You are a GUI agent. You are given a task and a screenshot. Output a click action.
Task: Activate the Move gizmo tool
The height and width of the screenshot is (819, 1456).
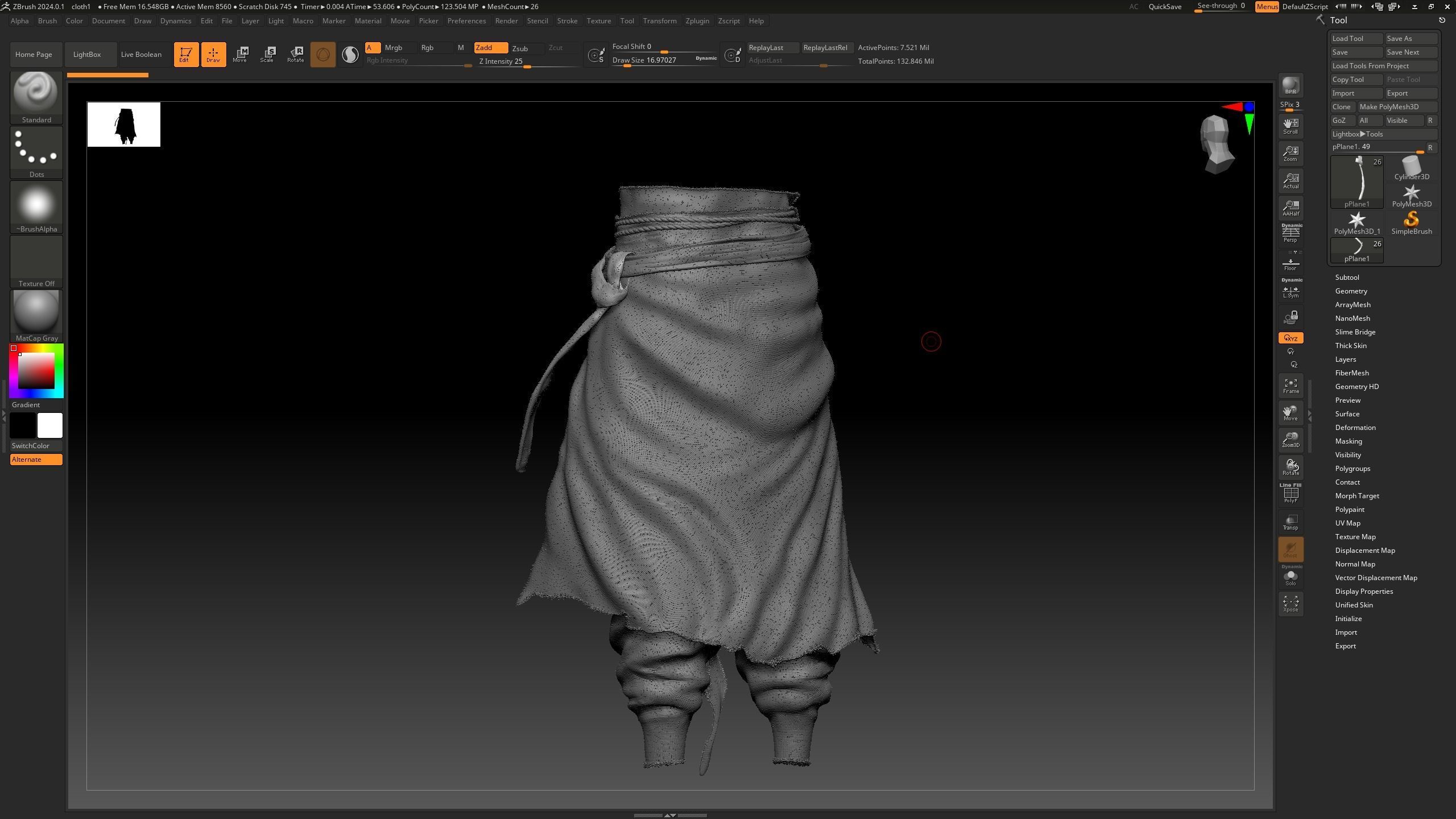point(240,55)
